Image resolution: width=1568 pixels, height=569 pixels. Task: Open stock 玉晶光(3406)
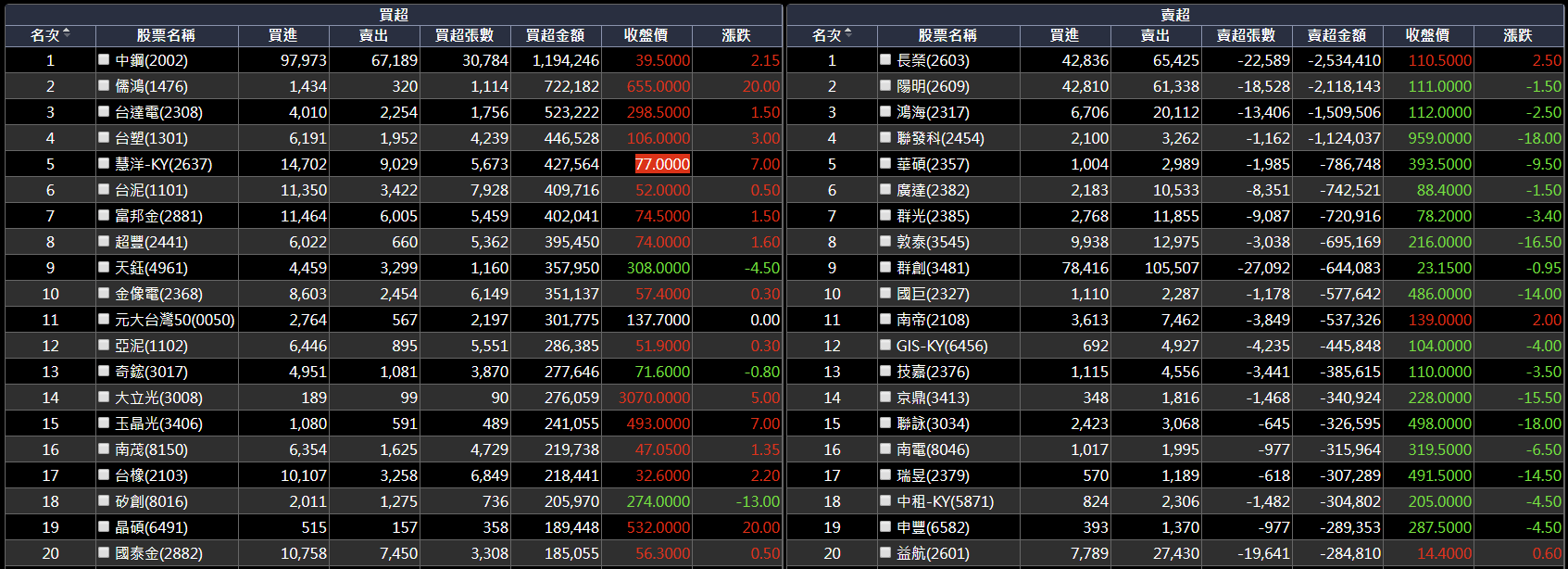[158, 424]
